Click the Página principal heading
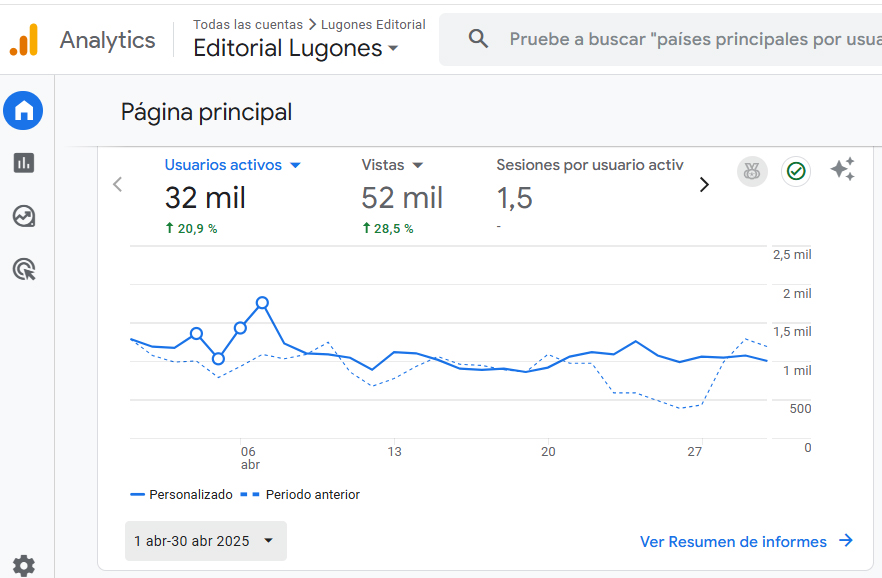Screen dimensions: 882x578 206,112
